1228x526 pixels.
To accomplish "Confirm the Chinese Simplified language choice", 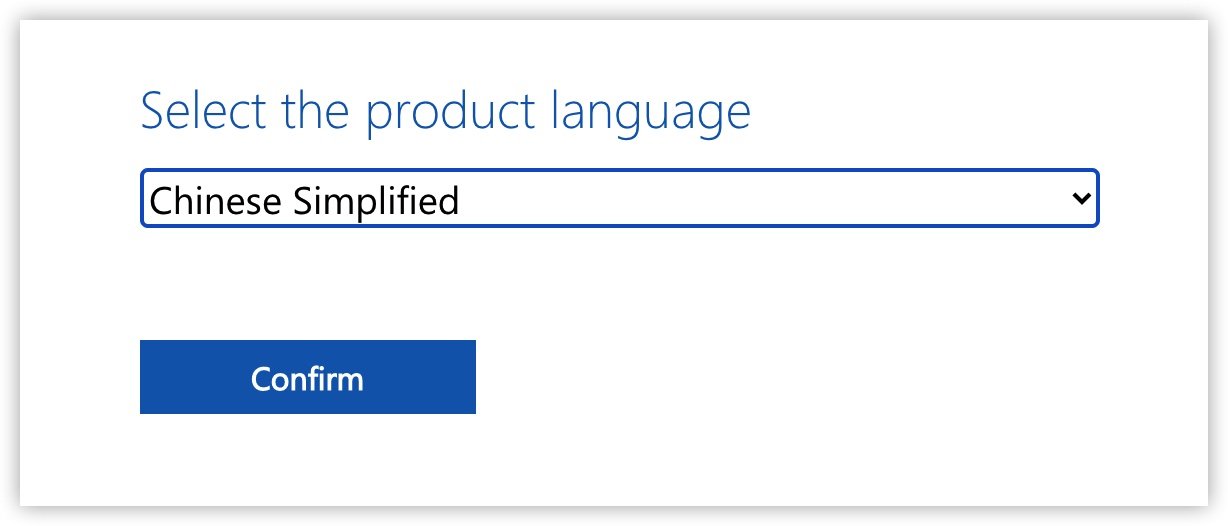I will (307, 377).
